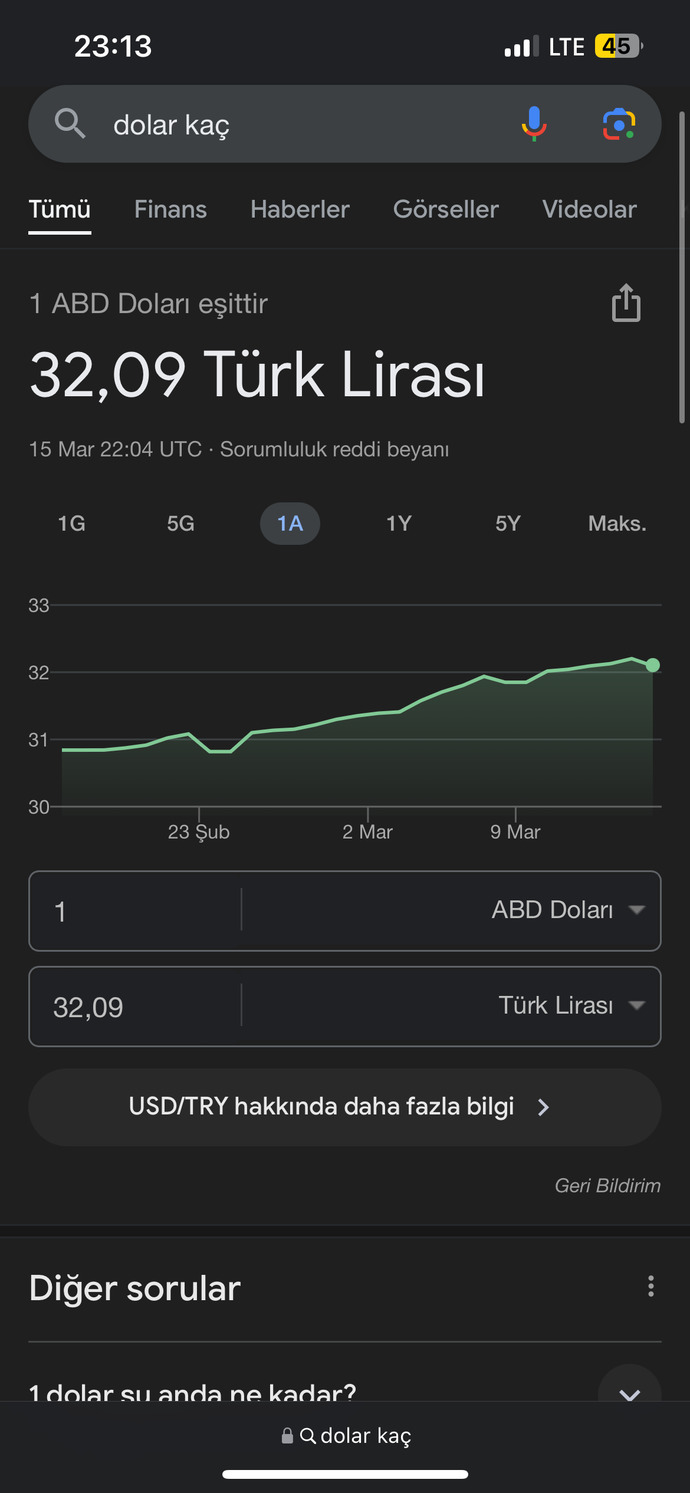The width and height of the screenshot is (690, 1493).
Task: Tap the search magnifier icon
Action: click(70, 124)
